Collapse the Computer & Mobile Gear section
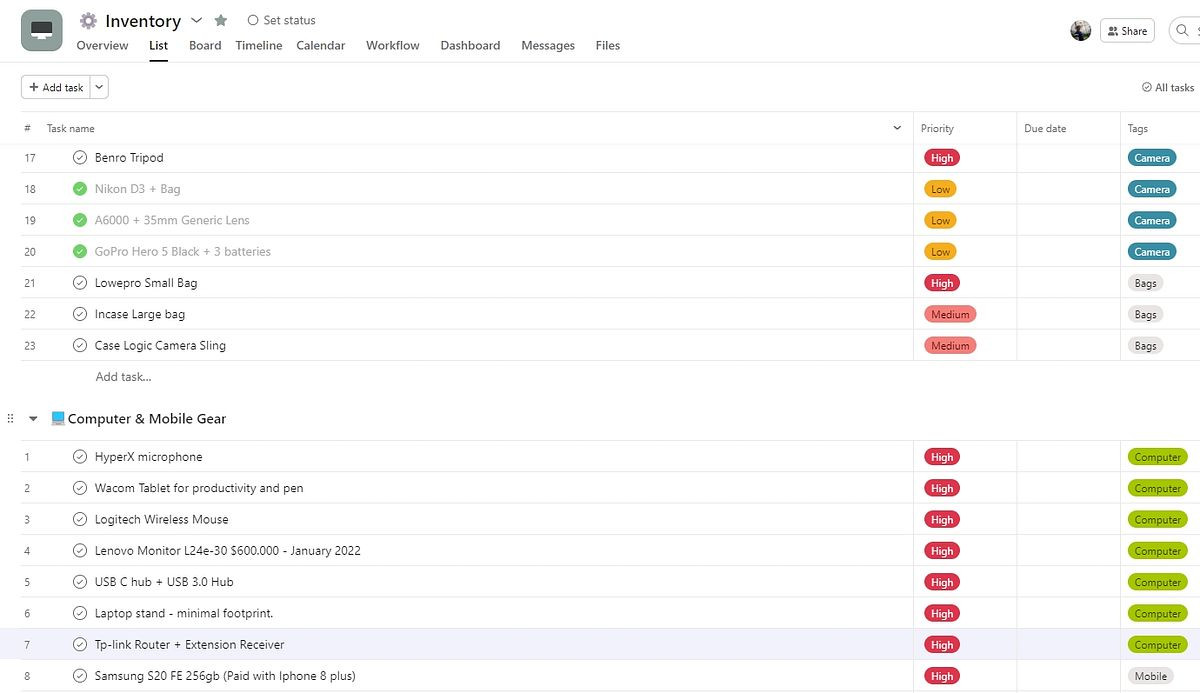 click(33, 419)
